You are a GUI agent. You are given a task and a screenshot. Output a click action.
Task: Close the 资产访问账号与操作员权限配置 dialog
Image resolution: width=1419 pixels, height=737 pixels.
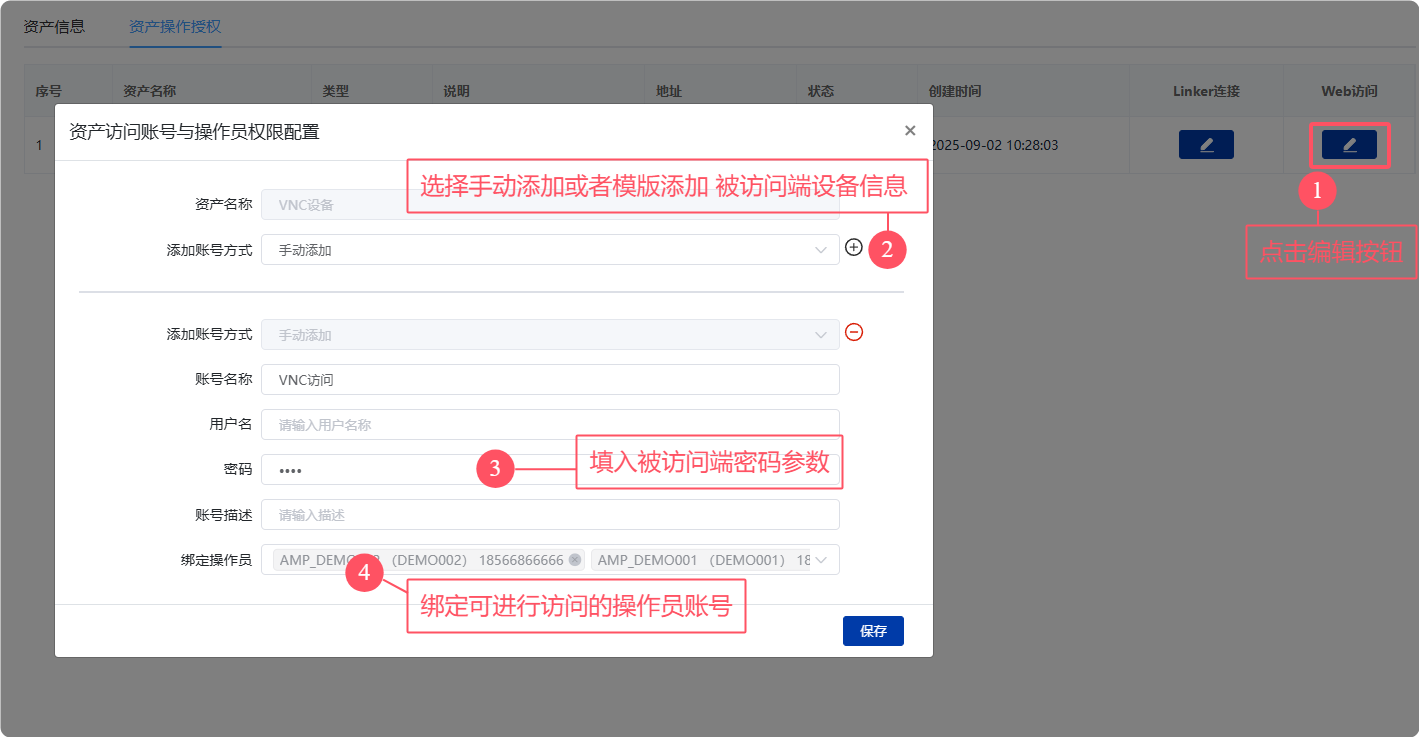coord(910,130)
